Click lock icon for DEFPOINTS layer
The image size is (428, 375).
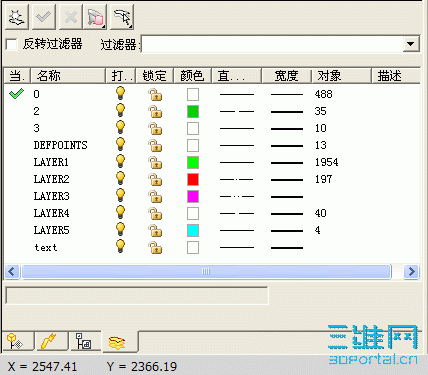pyautogui.click(x=155, y=145)
